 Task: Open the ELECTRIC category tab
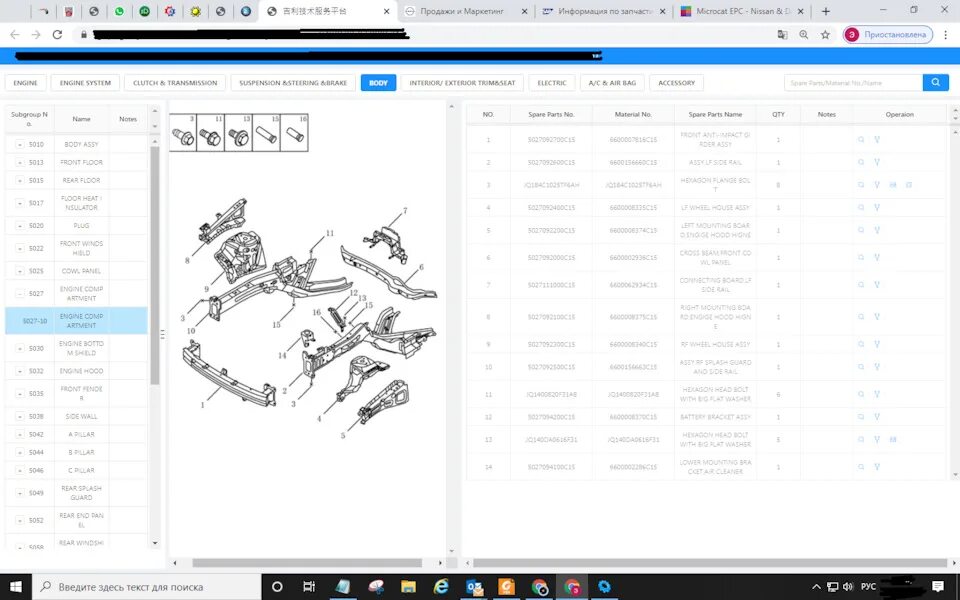point(552,83)
